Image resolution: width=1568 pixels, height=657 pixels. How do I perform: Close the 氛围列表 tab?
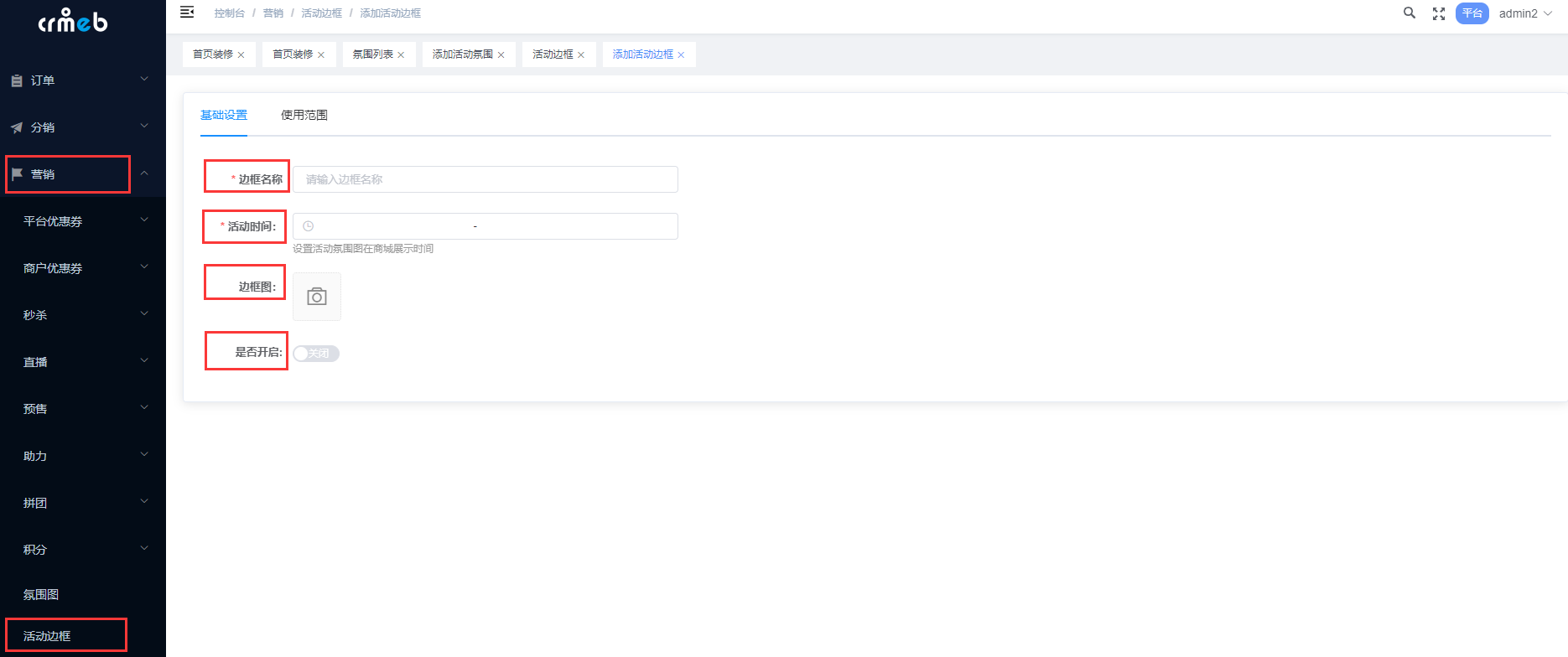[x=401, y=55]
